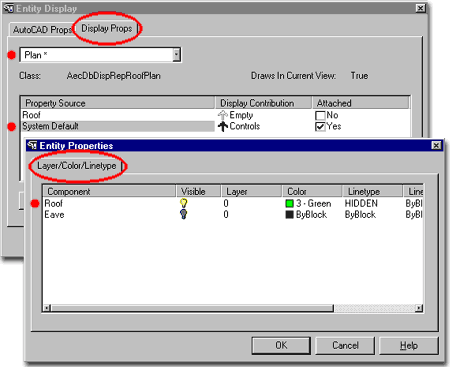Click the Entity Properties title bar icon
This screenshot has width=450, height=367.
pos(32,145)
